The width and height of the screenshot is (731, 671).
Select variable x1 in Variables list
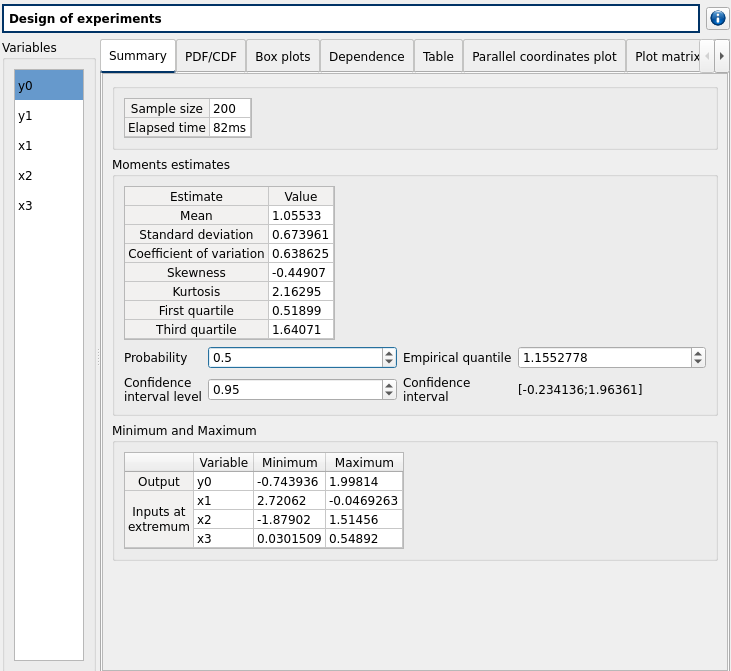coord(26,146)
